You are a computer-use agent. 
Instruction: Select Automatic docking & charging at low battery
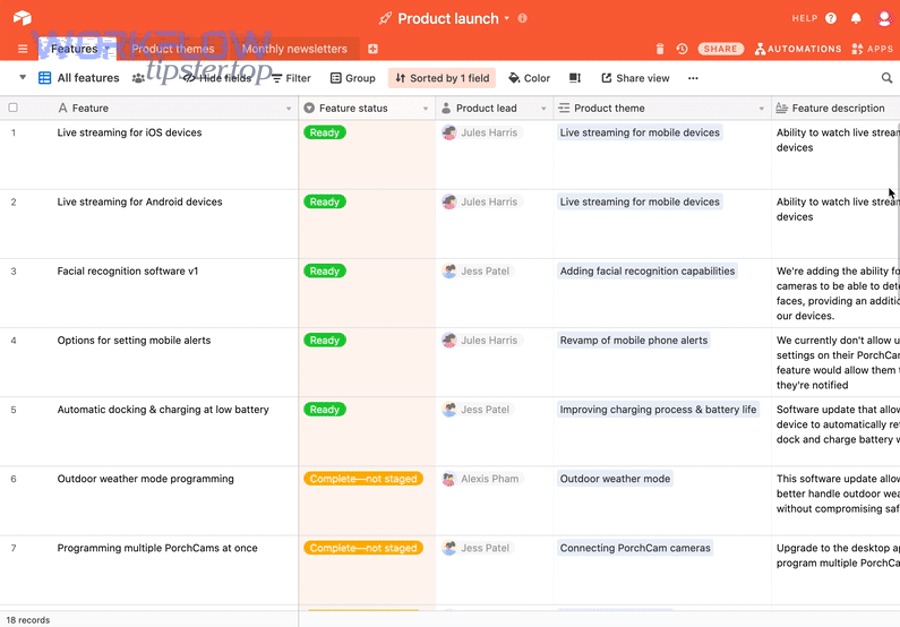point(175,432)
